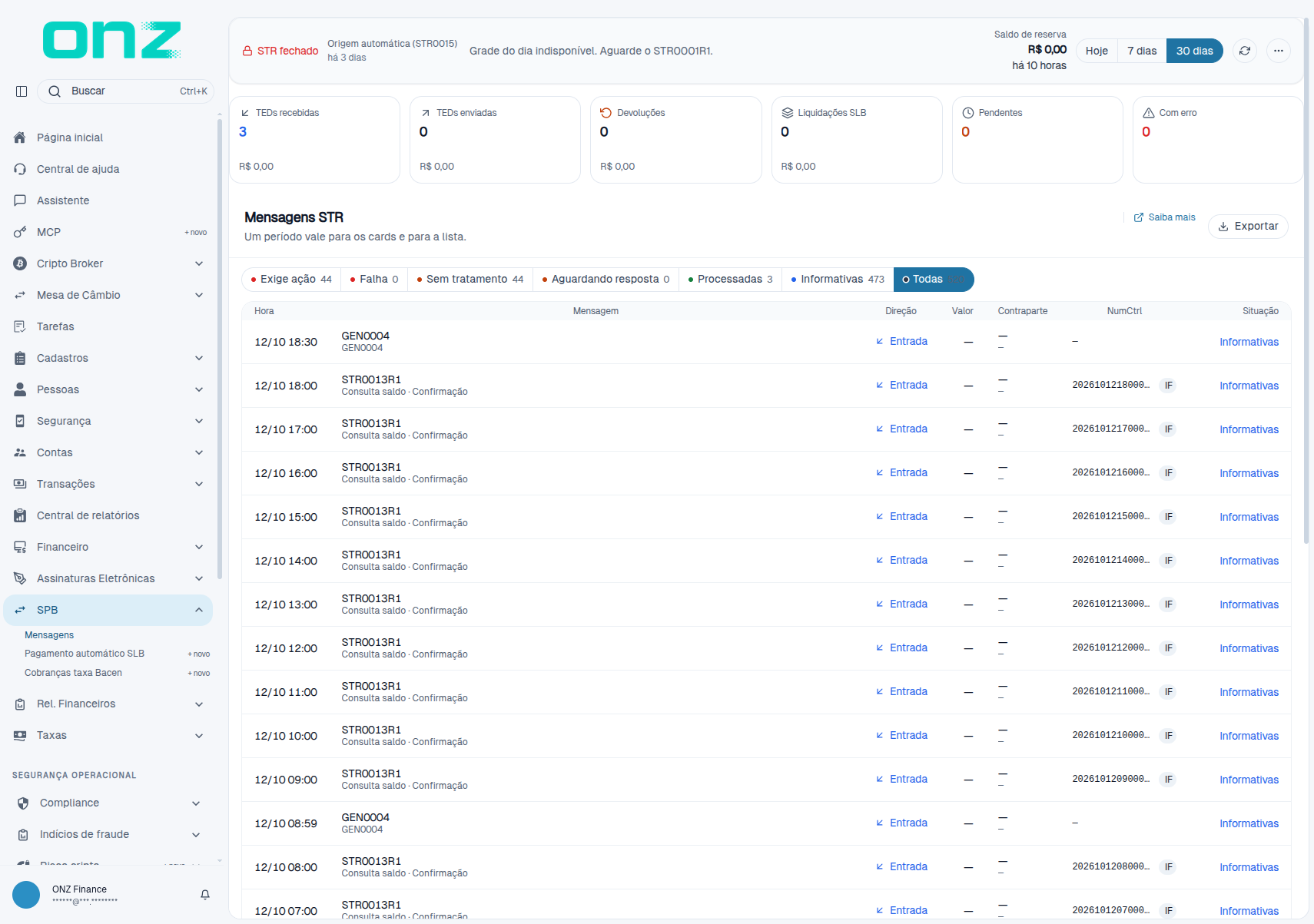Open Cobranças taxa Bacen submenu

click(73, 673)
